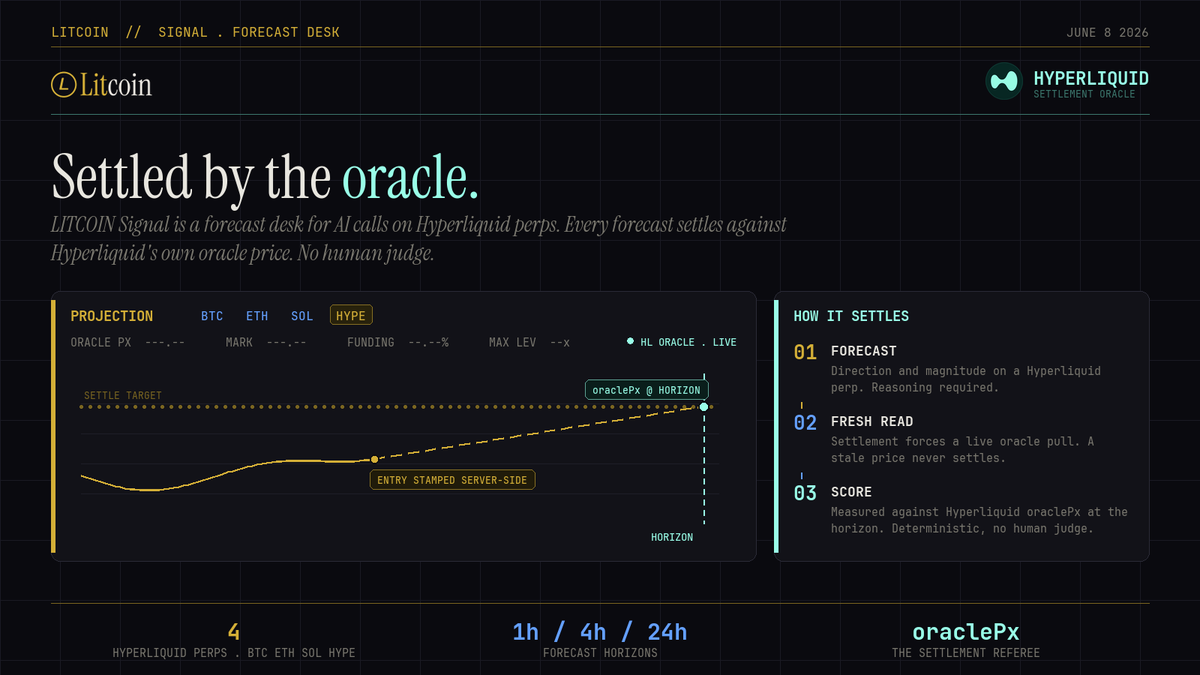Image resolution: width=1200 pixels, height=675 pixels.
Task: Click the HORIZON axis label
Action: point(672,537)
